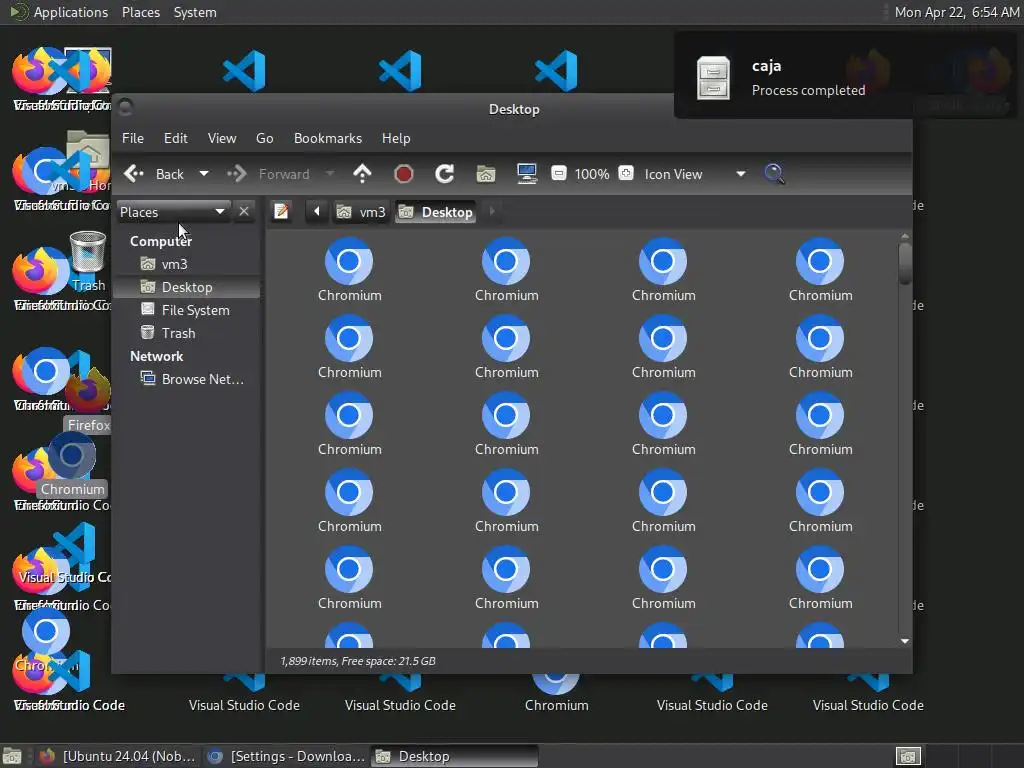Open the Bookmarks menu
Screen dimensions: 1024x768
coord(328,138)
